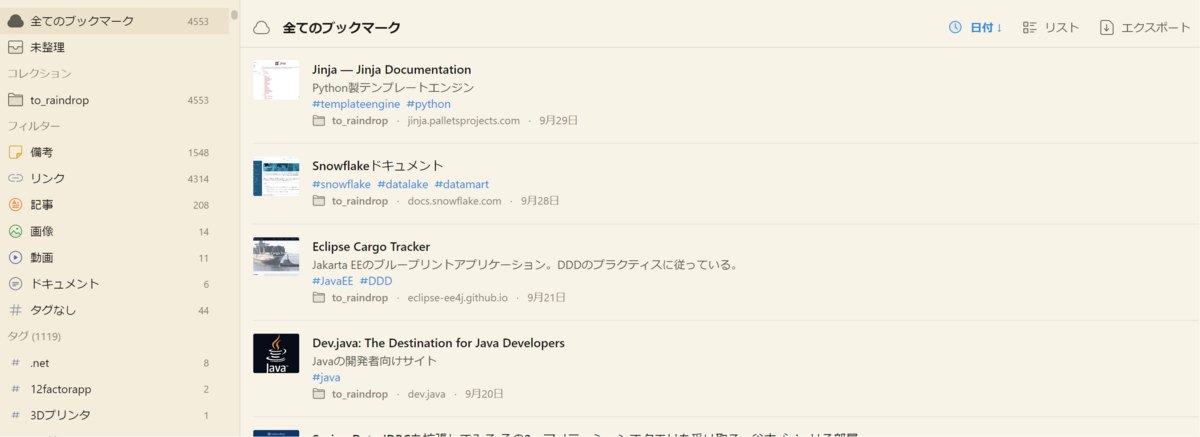This screenshot has width=1200, height=437.
Task: Click the list view icon
Action: coord(1029,28)
